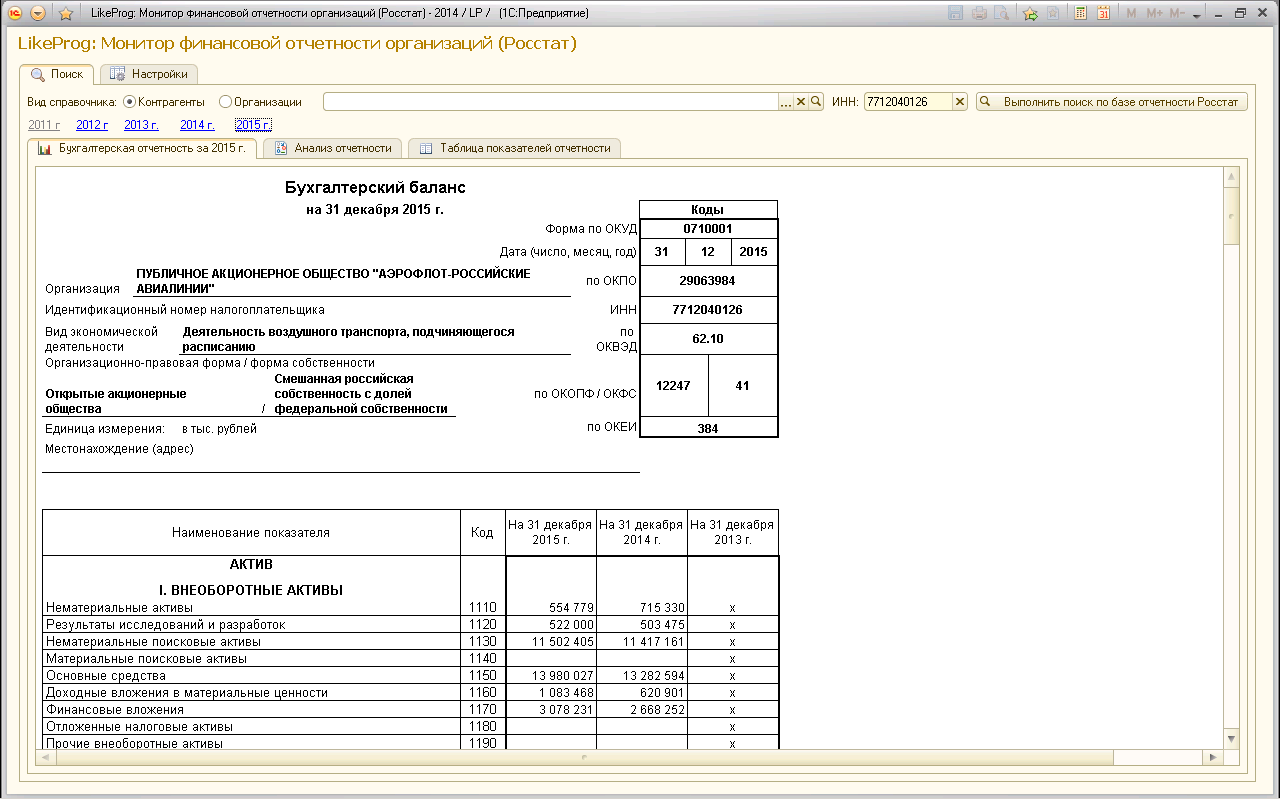Open the 2014 г. year link
Image resolution: width=1280 pixels, height=800 pixels.
(197, 125)
